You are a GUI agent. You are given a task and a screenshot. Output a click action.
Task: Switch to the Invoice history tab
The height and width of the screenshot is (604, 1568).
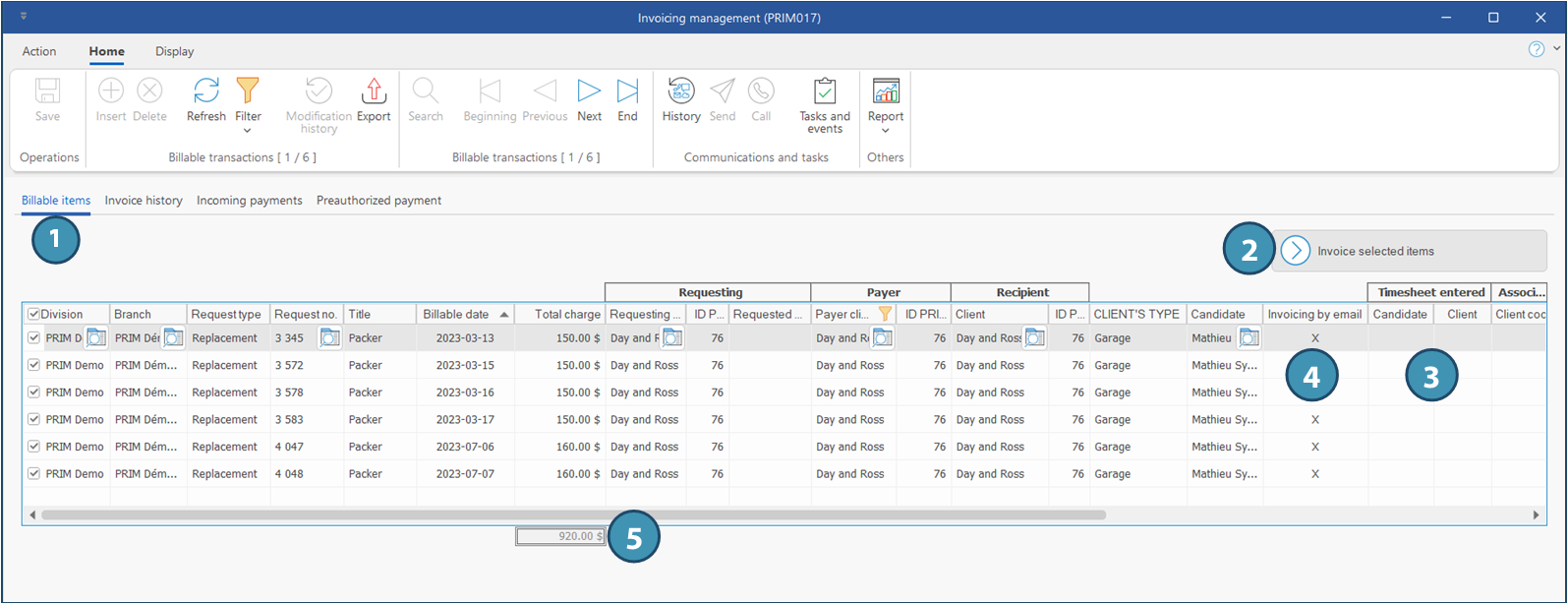tap(144, 201)
